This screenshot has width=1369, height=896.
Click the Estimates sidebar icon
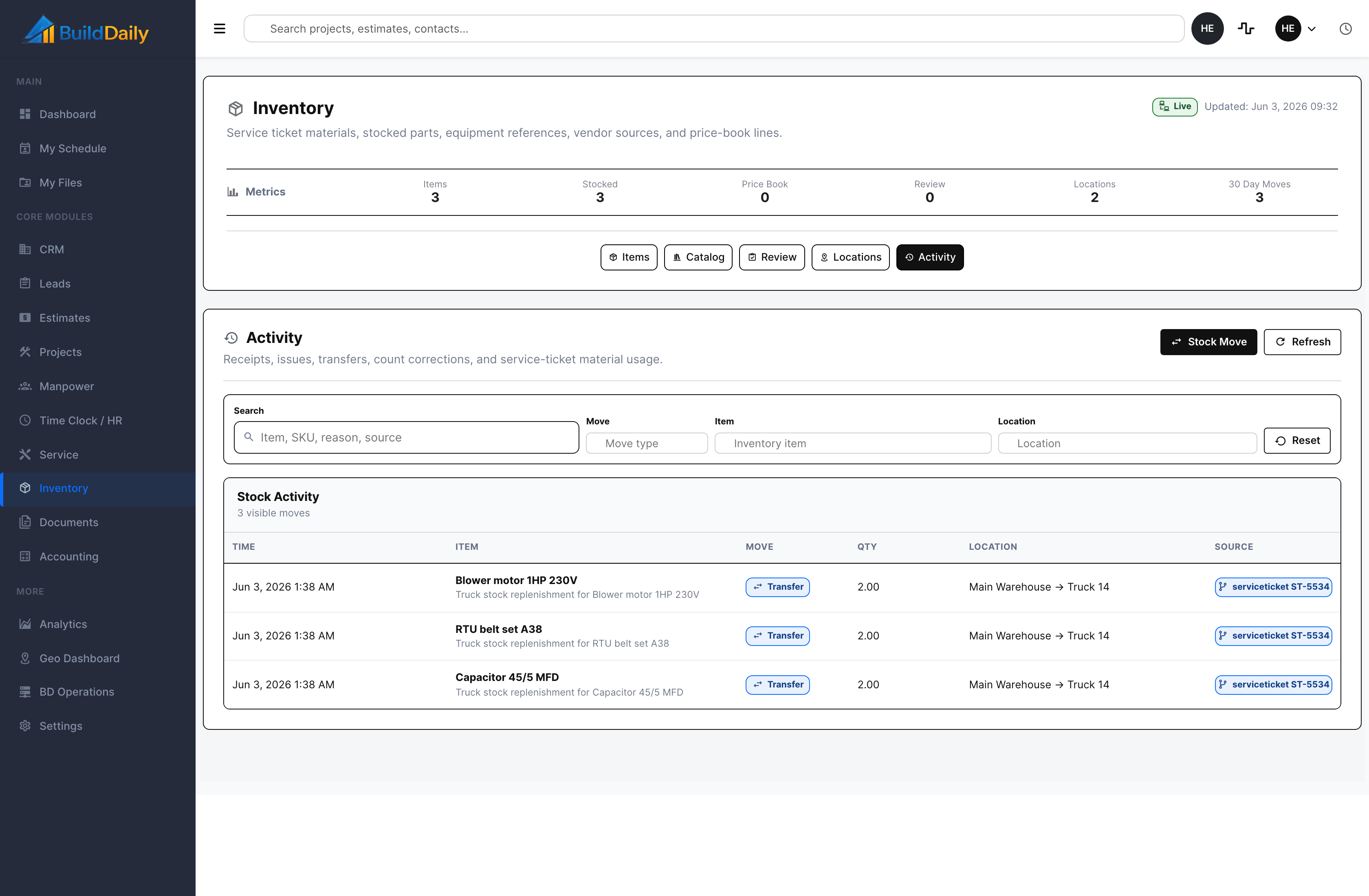pyautogui.click(x=25, y=317)
